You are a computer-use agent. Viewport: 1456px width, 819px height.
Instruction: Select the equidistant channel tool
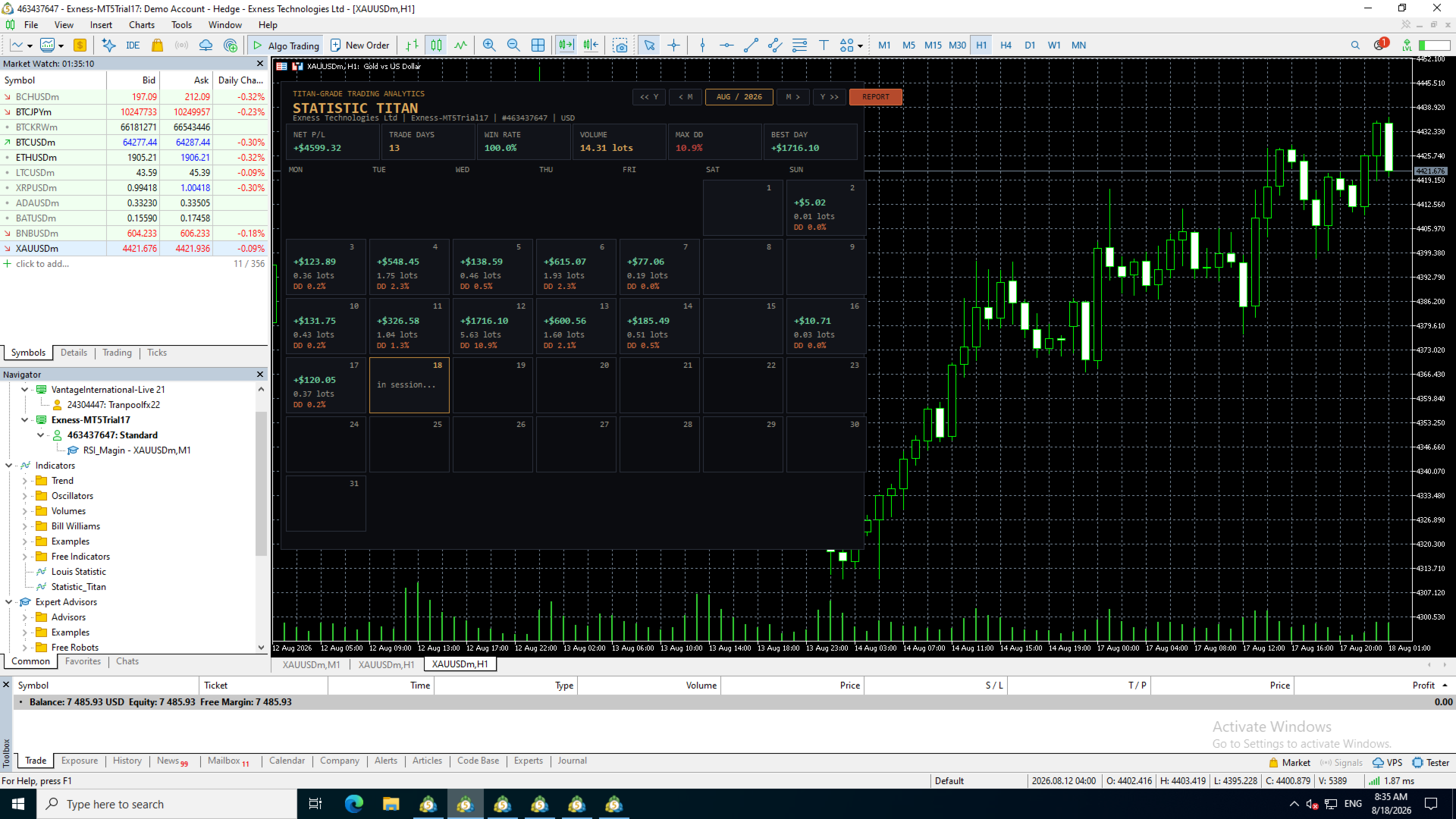(x=775, y=45)
